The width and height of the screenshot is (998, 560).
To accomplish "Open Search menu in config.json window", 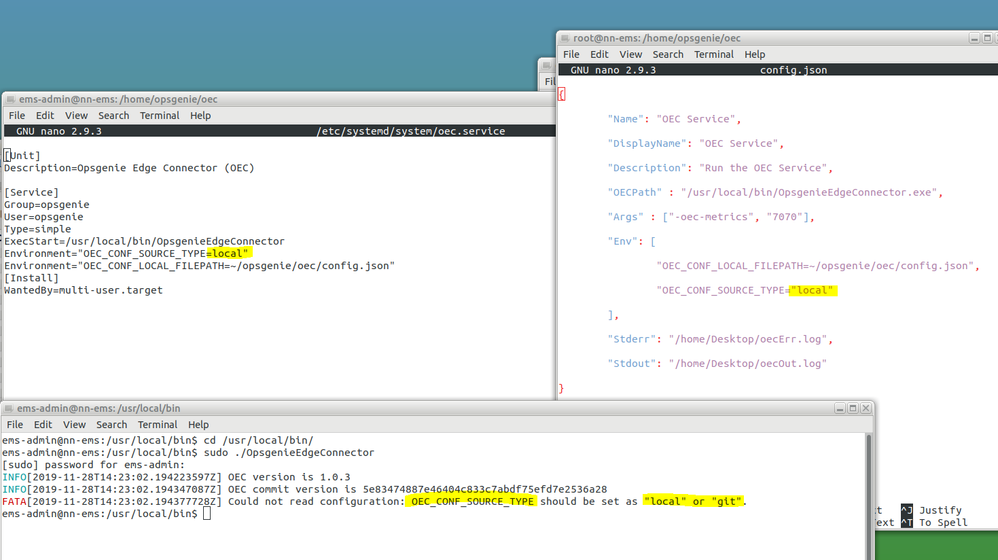I will point(668,54).
